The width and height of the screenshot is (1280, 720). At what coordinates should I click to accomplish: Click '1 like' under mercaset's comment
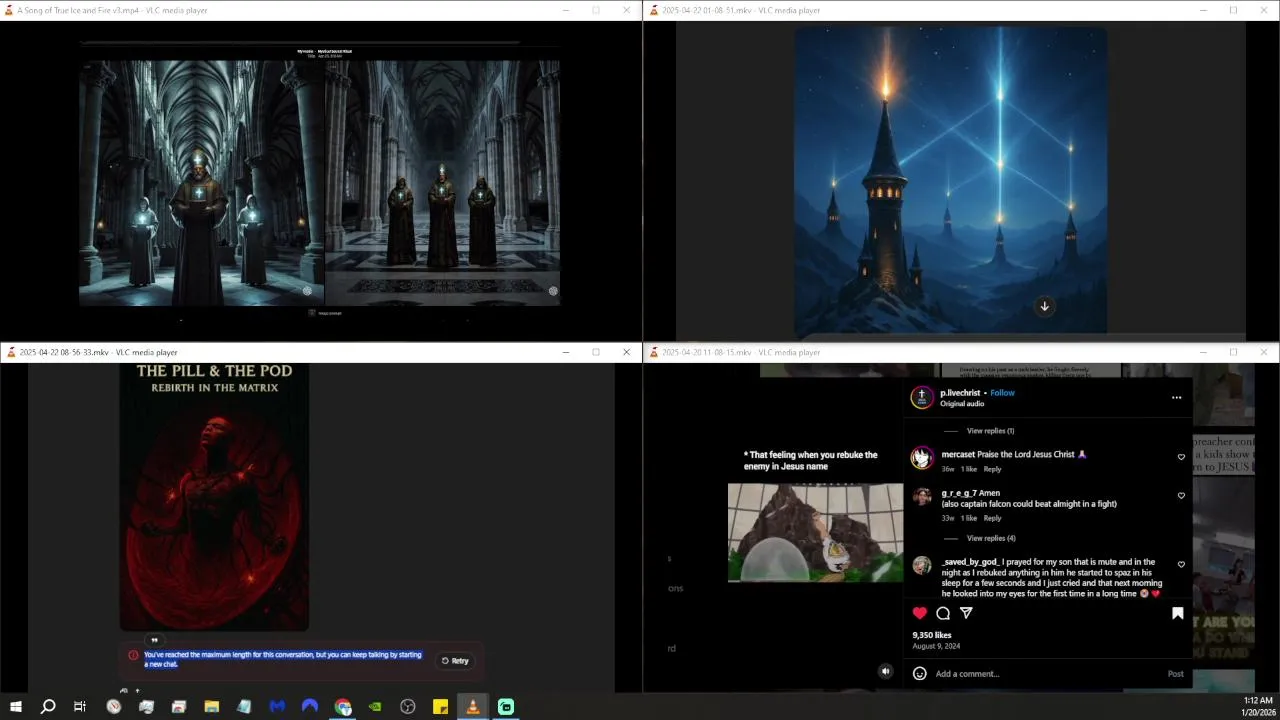coord(969,469)
